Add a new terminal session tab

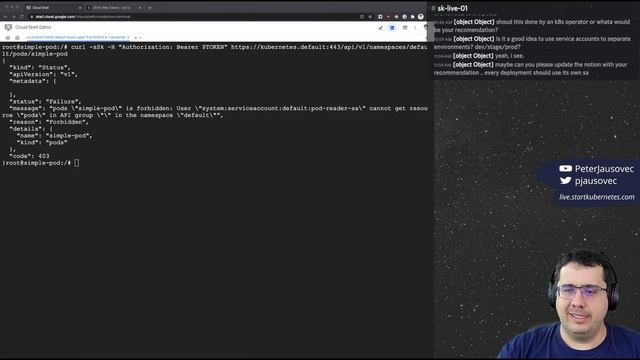click(136, 38)
